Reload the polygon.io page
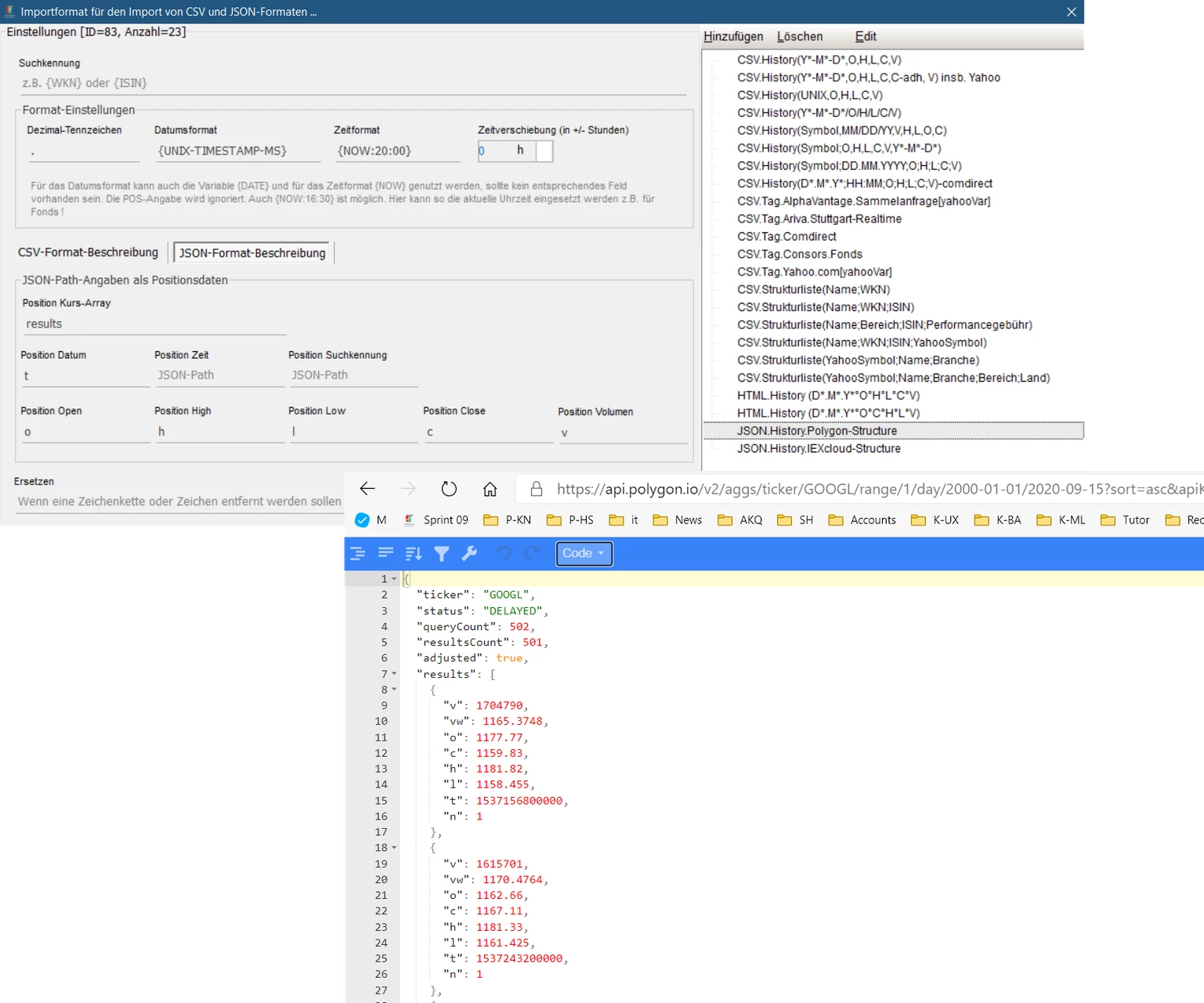This screenshot has height=1003, width=1204. click(449, 489)
